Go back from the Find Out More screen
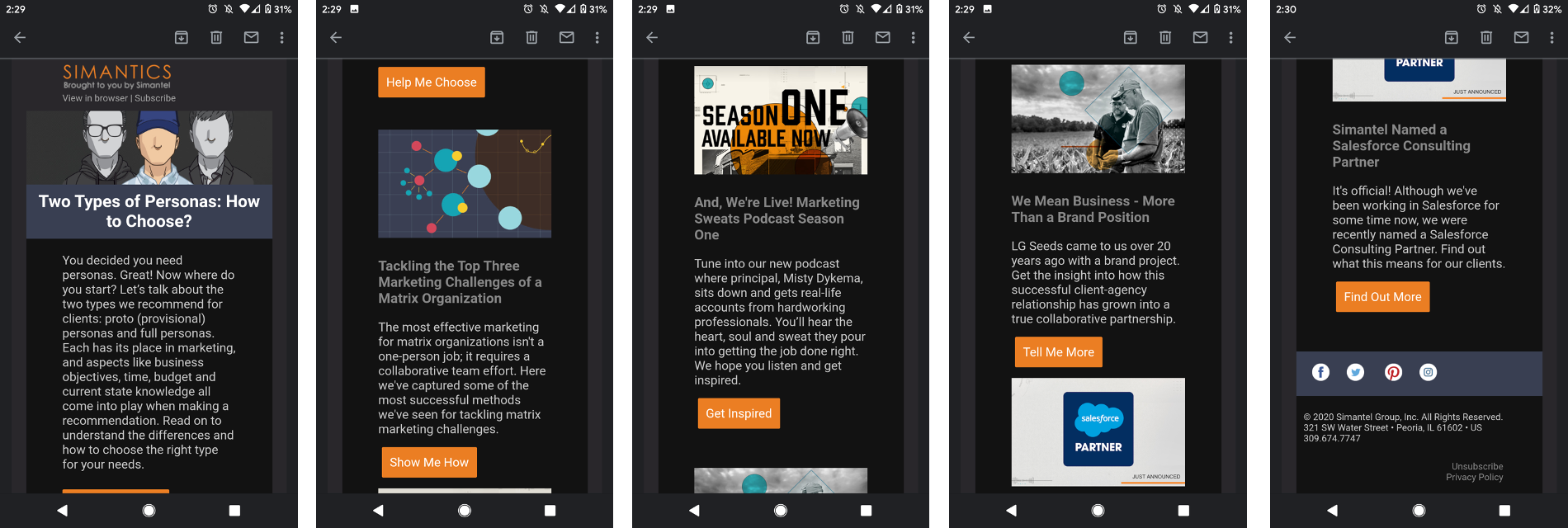This screenshot has height=528, width=1568. click(x=1290, y=37)
